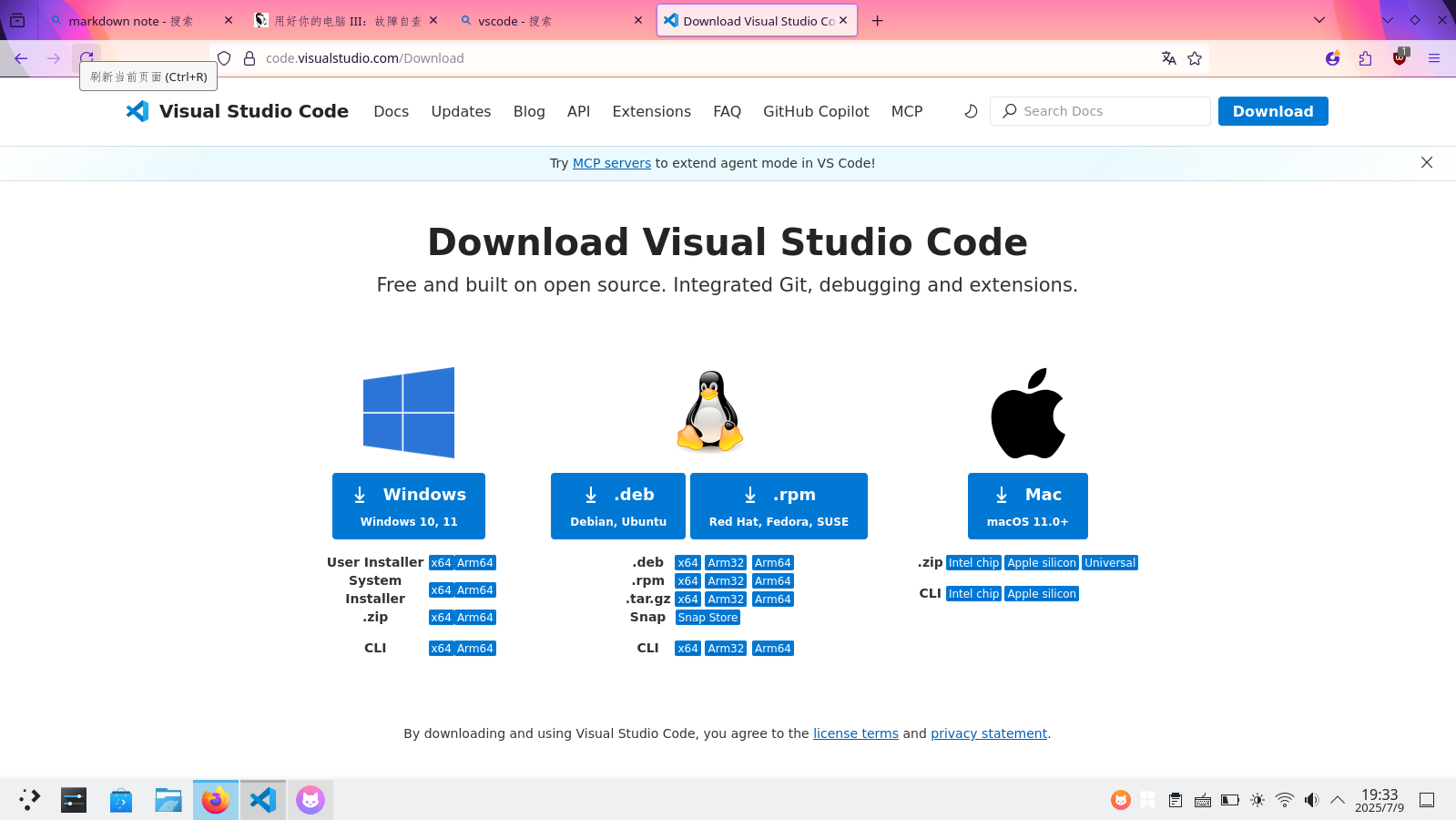This screenshot has width=1456, height=820.
Task: Open a new browser tab
Action: pos(878,20)
